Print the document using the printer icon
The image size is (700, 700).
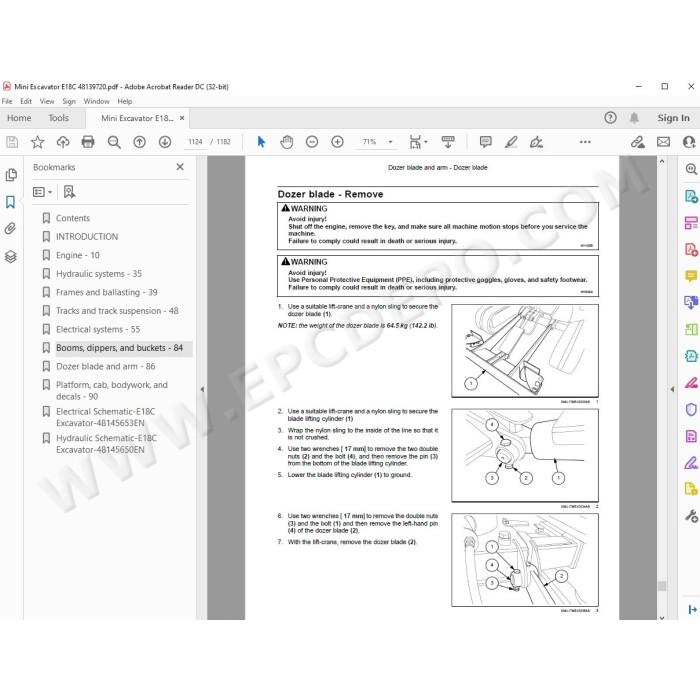tap(88, 142)
